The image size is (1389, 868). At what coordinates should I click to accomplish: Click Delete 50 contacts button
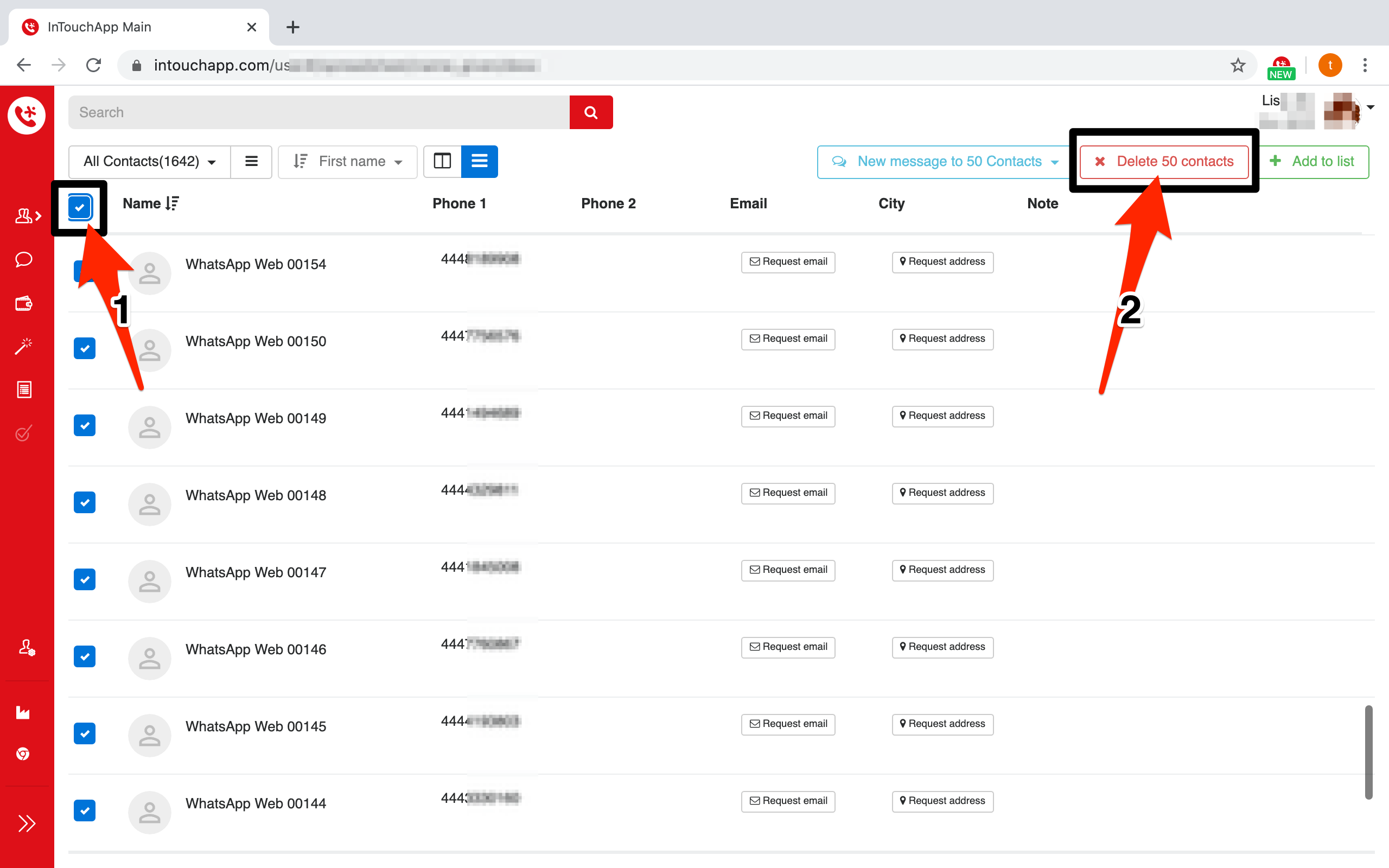[1164, 161]
